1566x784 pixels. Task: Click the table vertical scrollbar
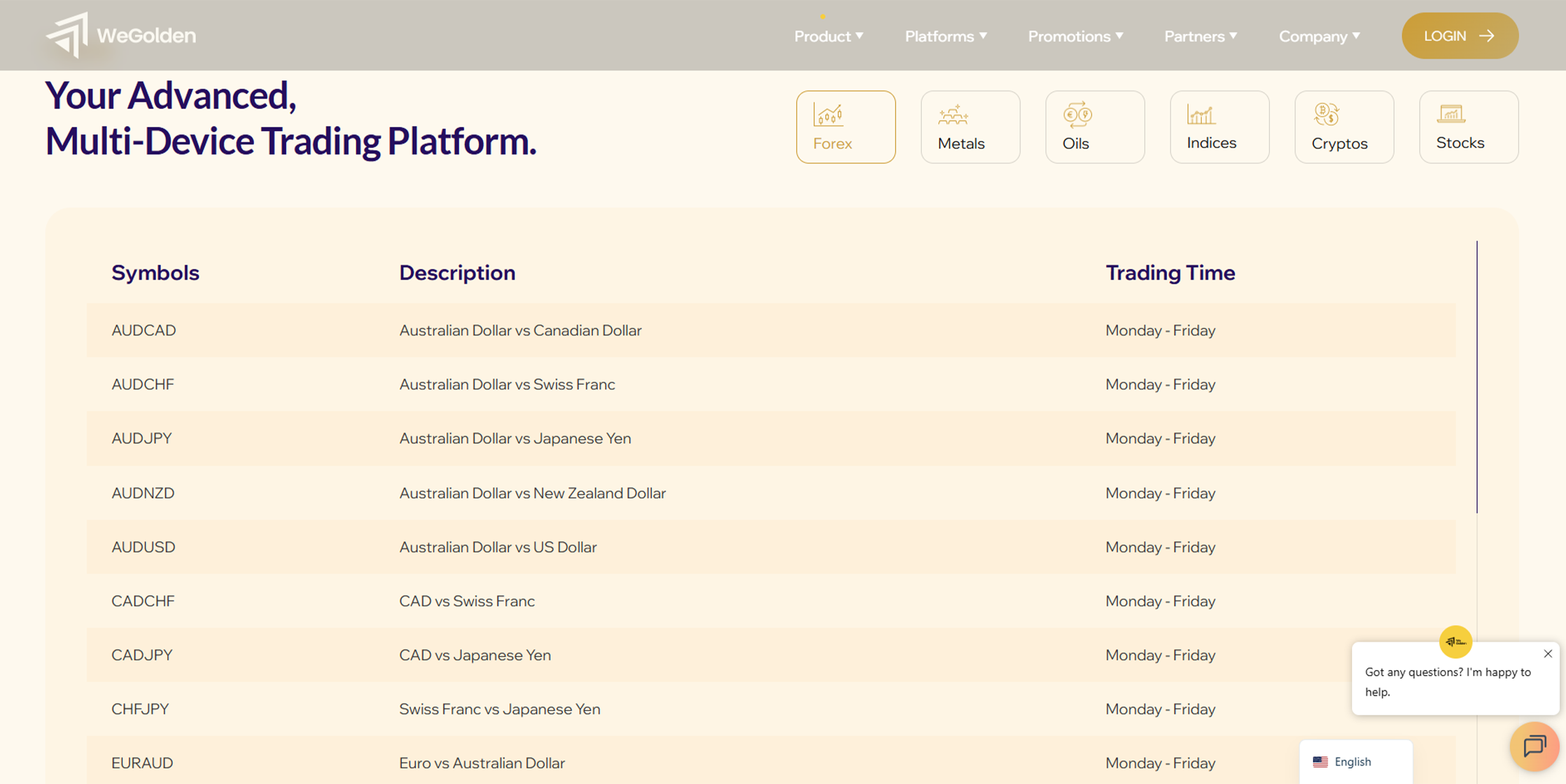pyautogui.click(x=1477, y=377)
